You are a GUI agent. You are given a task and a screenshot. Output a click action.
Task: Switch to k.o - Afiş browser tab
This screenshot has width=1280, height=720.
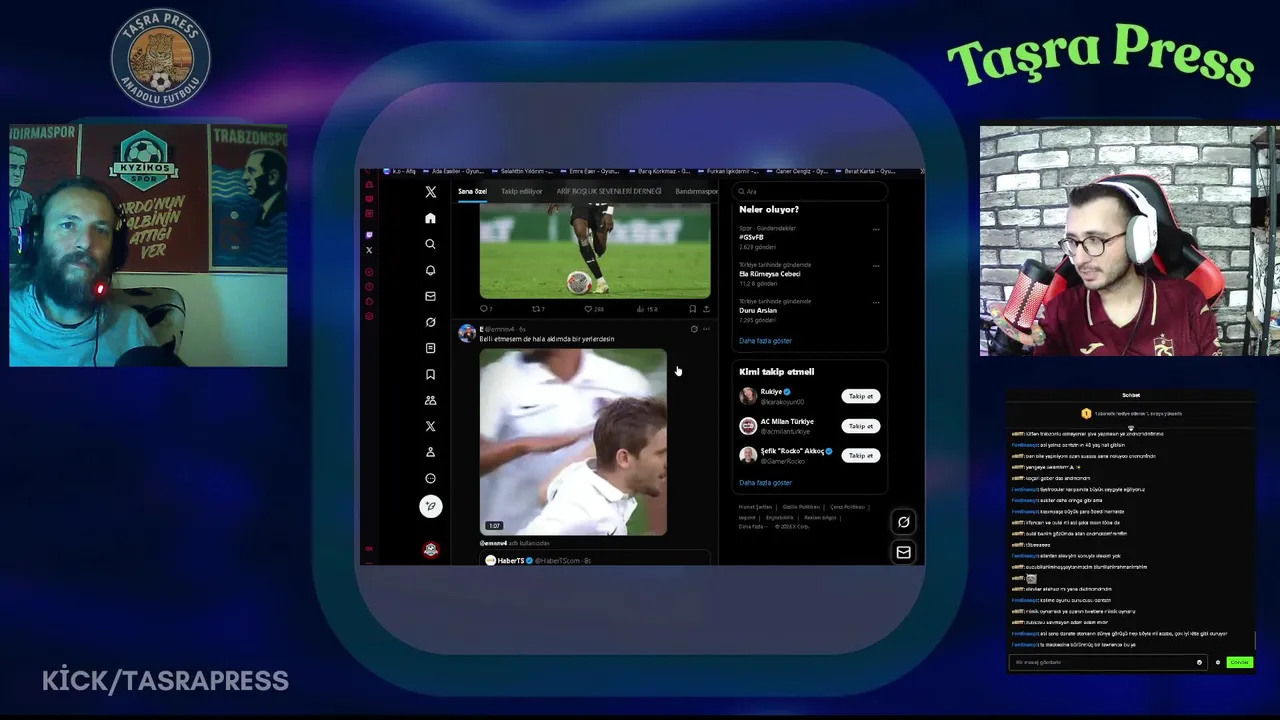(400, 171)
